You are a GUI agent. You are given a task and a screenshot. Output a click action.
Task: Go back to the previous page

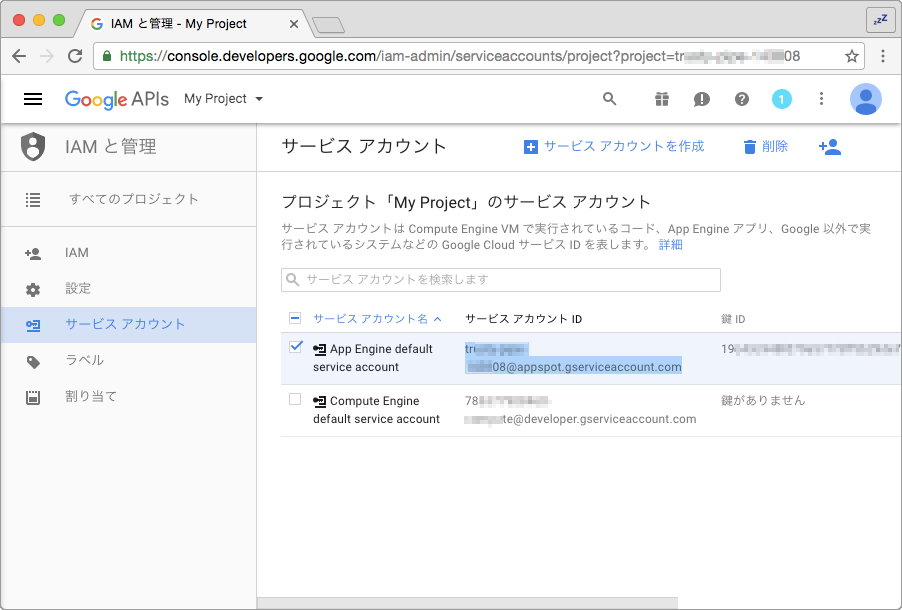click(19, 56)
